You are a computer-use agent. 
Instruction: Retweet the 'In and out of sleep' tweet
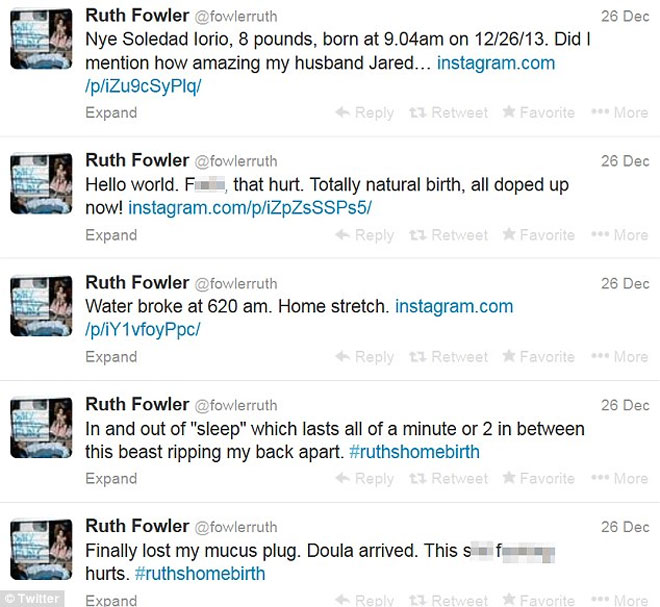point(449,479)
